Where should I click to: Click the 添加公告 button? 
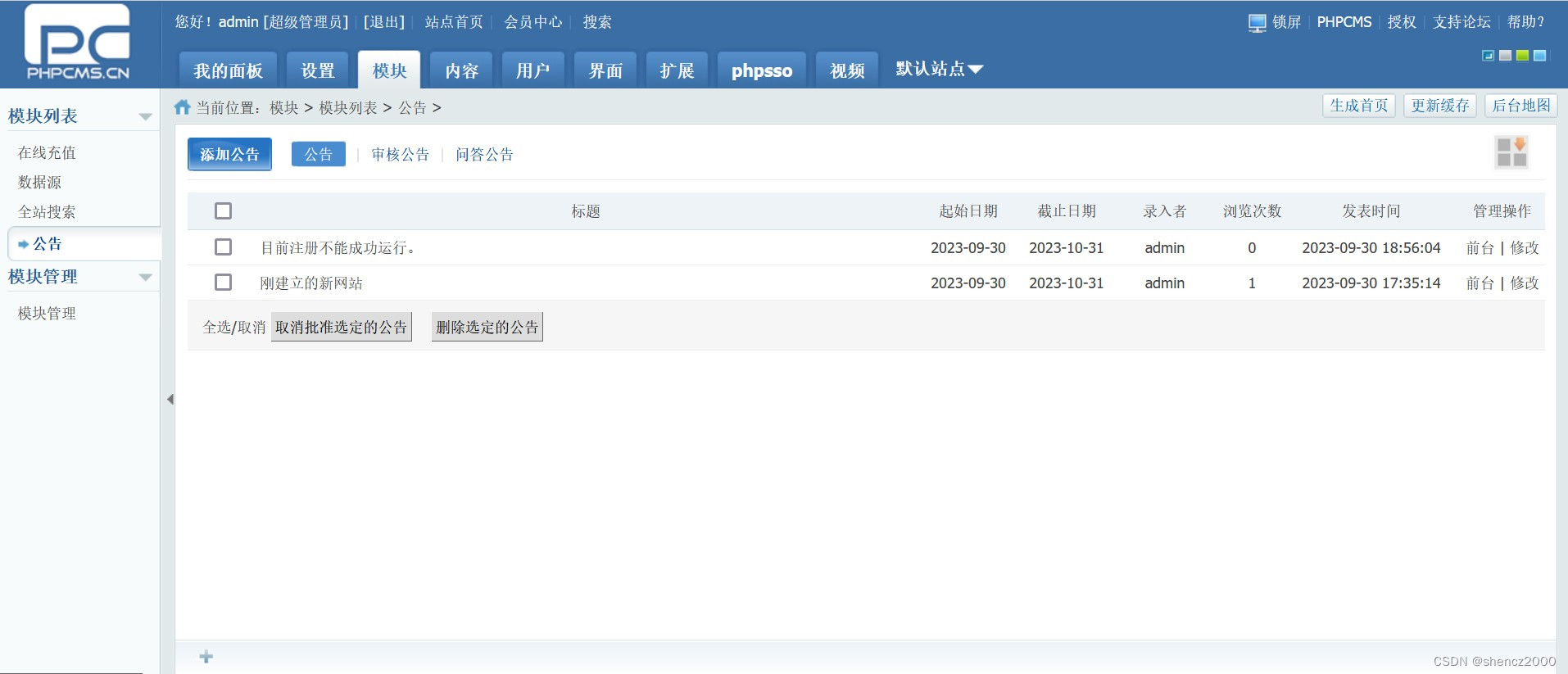point(229,154)
